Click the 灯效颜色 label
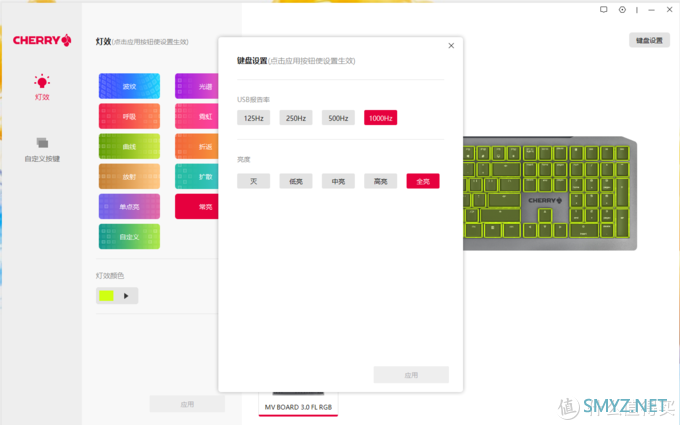 coord(110,275)
